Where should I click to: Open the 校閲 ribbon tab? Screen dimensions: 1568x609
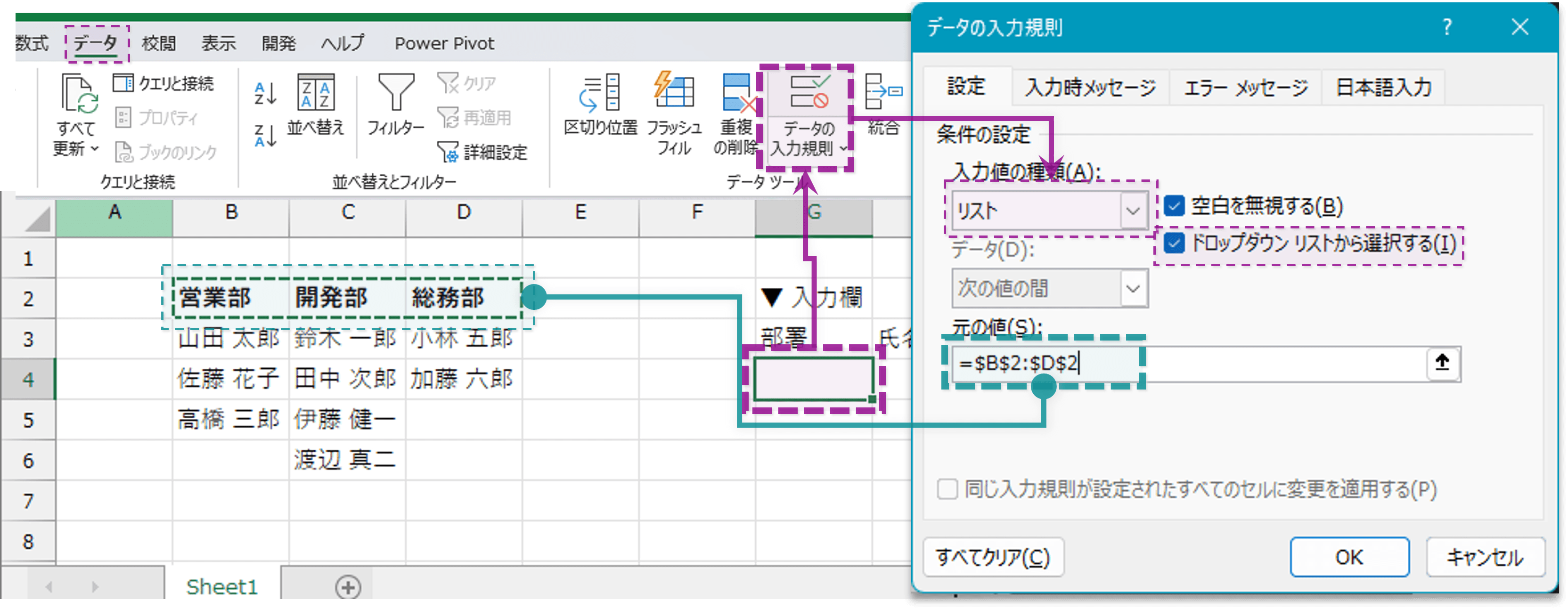pyautogui.click(x=159, y=43)
